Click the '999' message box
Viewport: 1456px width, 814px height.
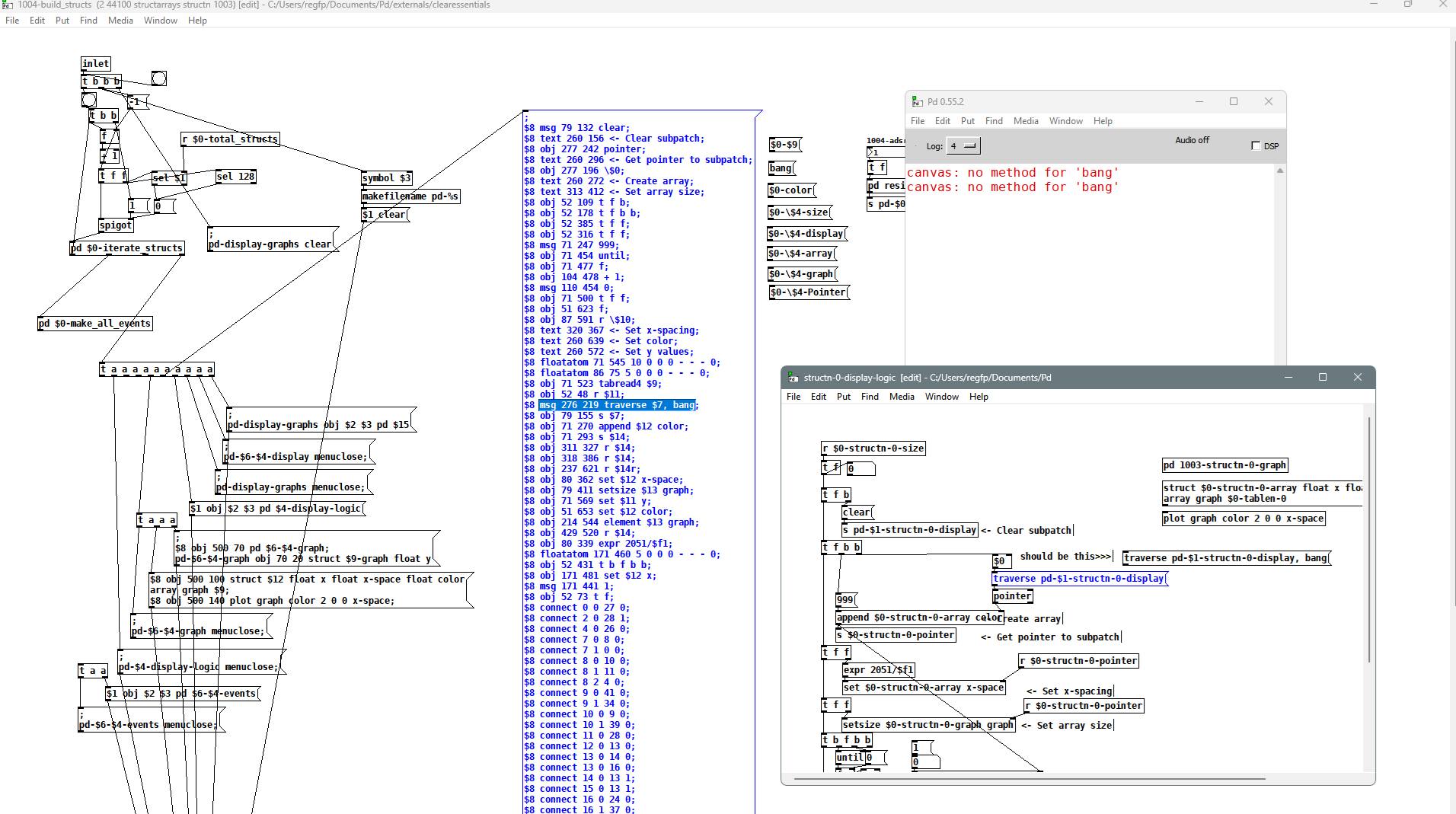[846, 600]
